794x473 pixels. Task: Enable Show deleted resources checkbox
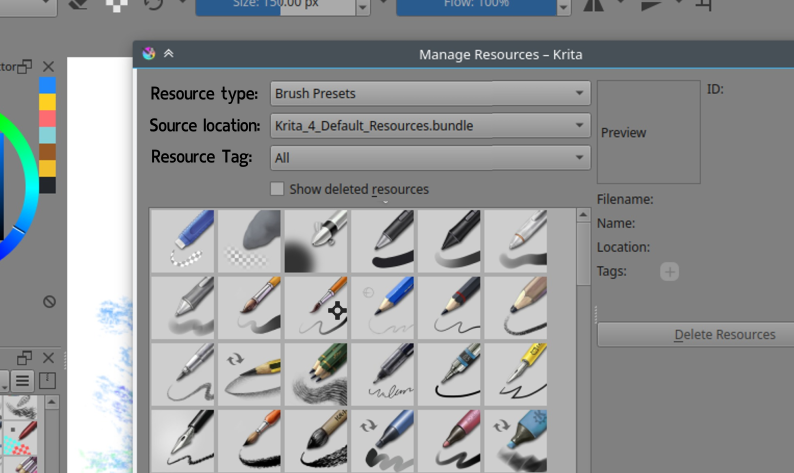click(277, 189)
